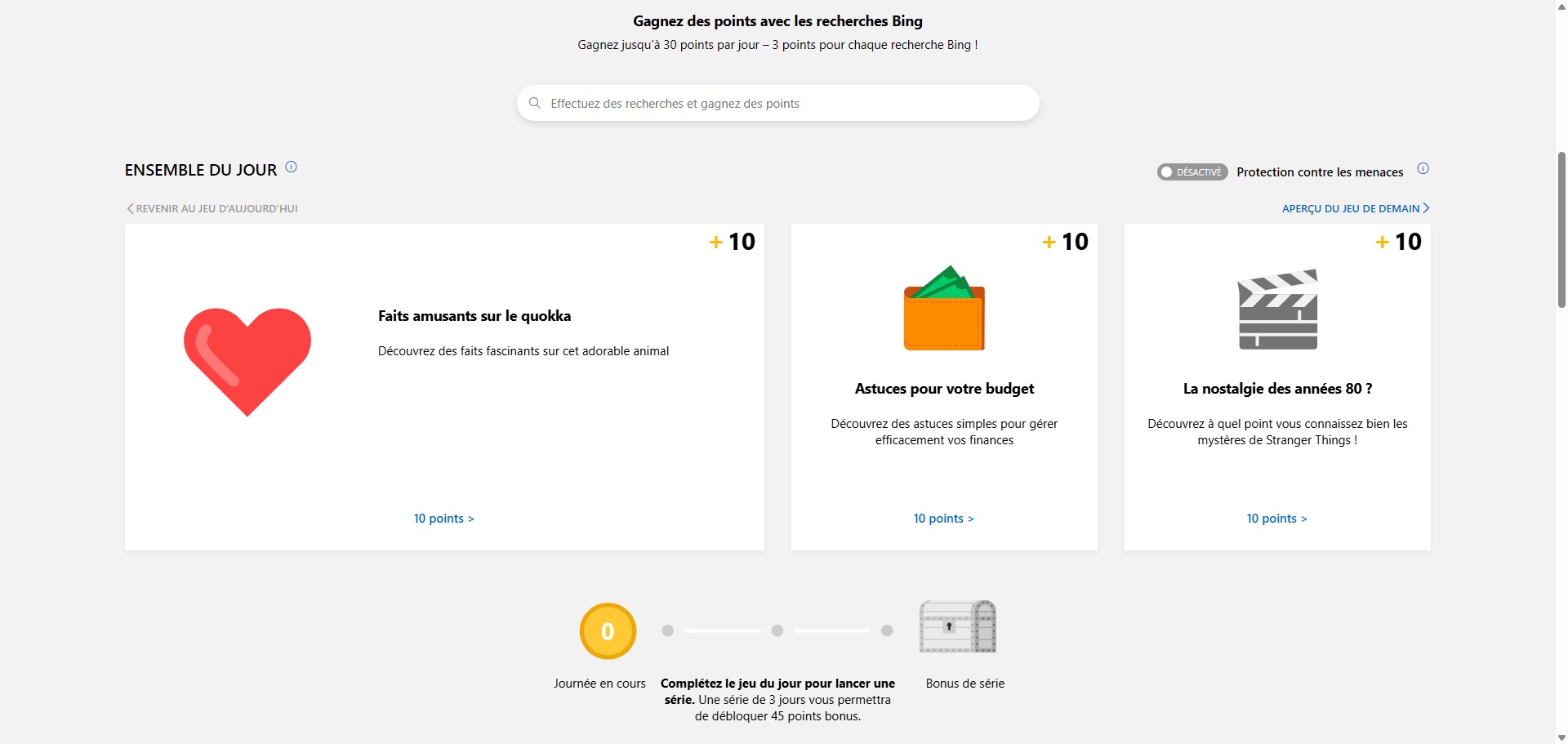
Task: Click the first progress dot after the coin
Action: tap(668, 630)
